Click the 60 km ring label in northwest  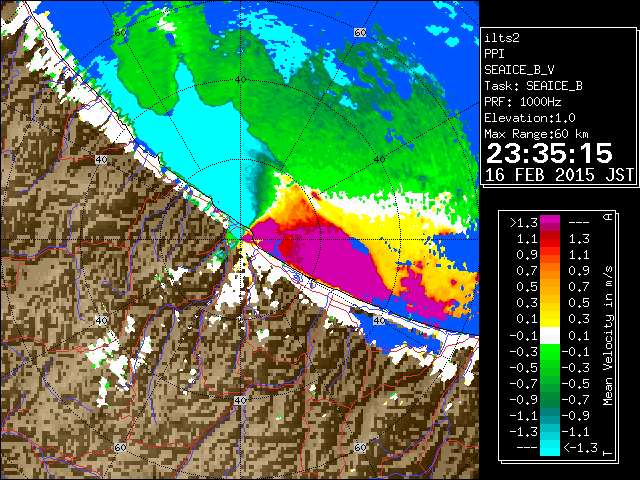tap(120, 33)
